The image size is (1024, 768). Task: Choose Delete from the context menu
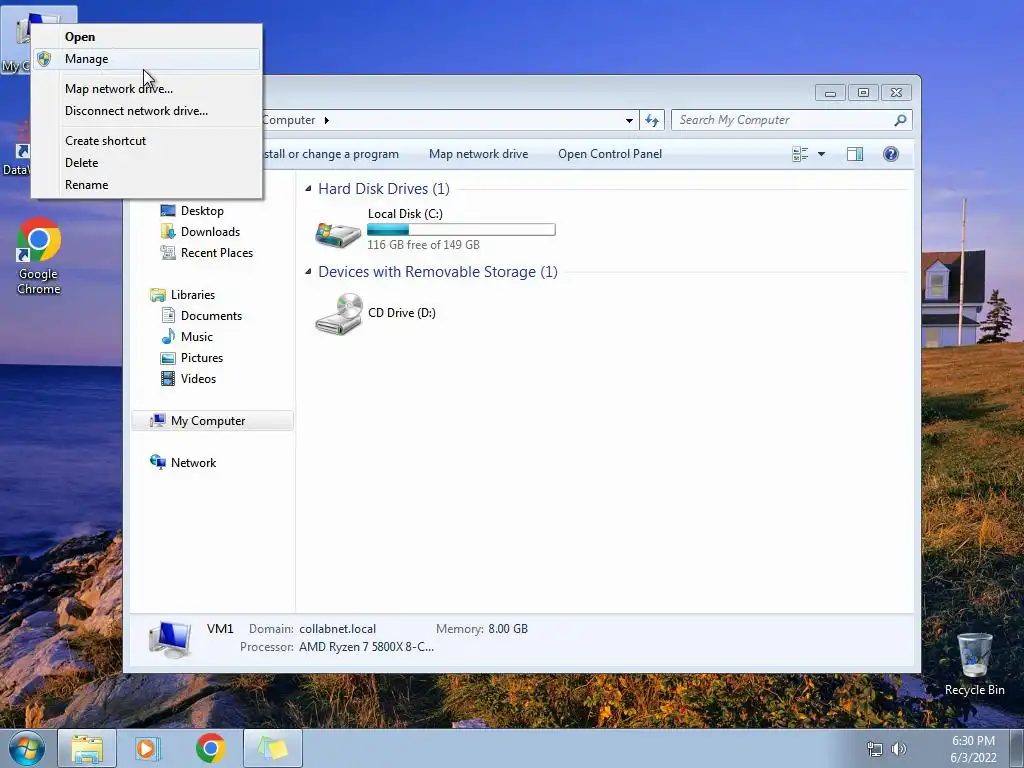tap(146, 163)
